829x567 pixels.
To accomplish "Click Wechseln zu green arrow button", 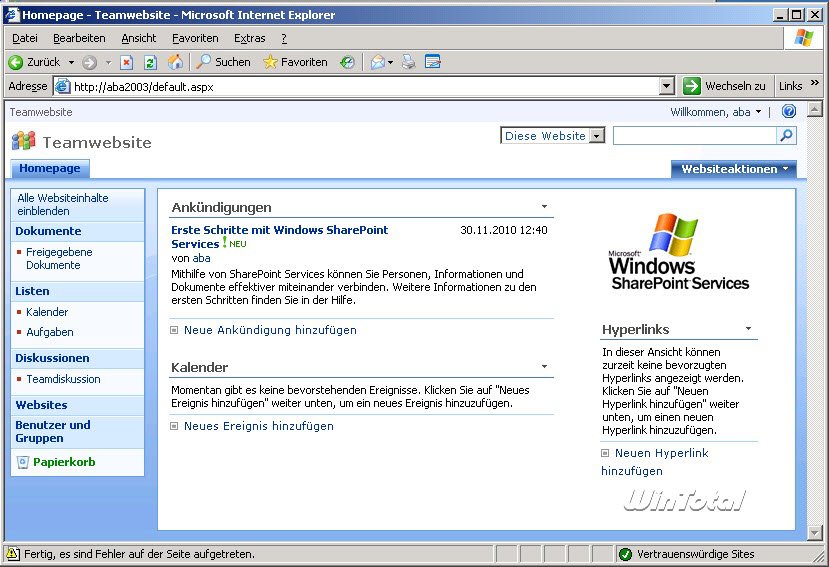I will [692, 86].
